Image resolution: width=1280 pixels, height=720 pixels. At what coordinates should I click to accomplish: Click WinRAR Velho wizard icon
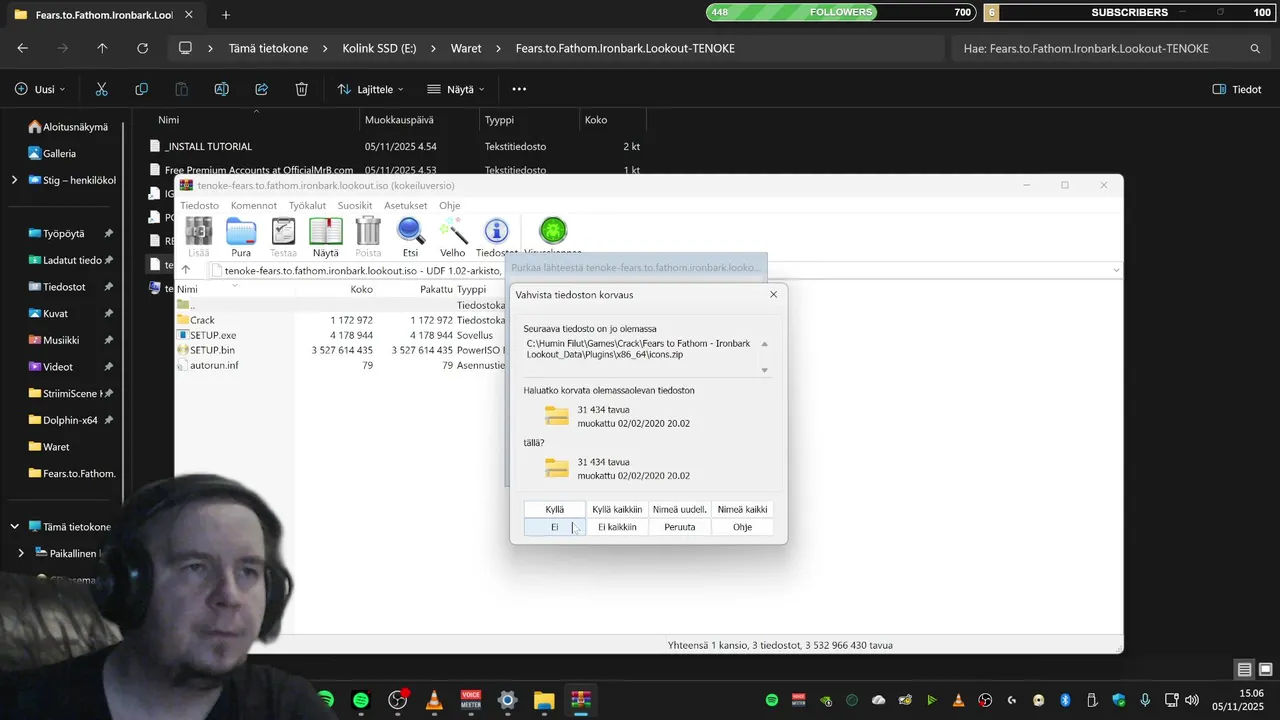pos(453,238)
